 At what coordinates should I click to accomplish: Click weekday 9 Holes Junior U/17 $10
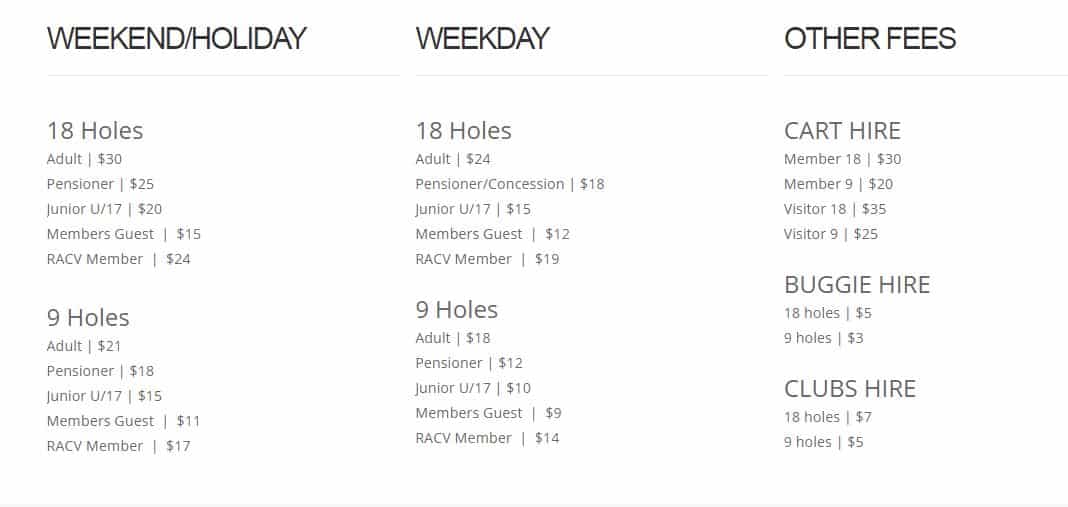pos(473,388)
